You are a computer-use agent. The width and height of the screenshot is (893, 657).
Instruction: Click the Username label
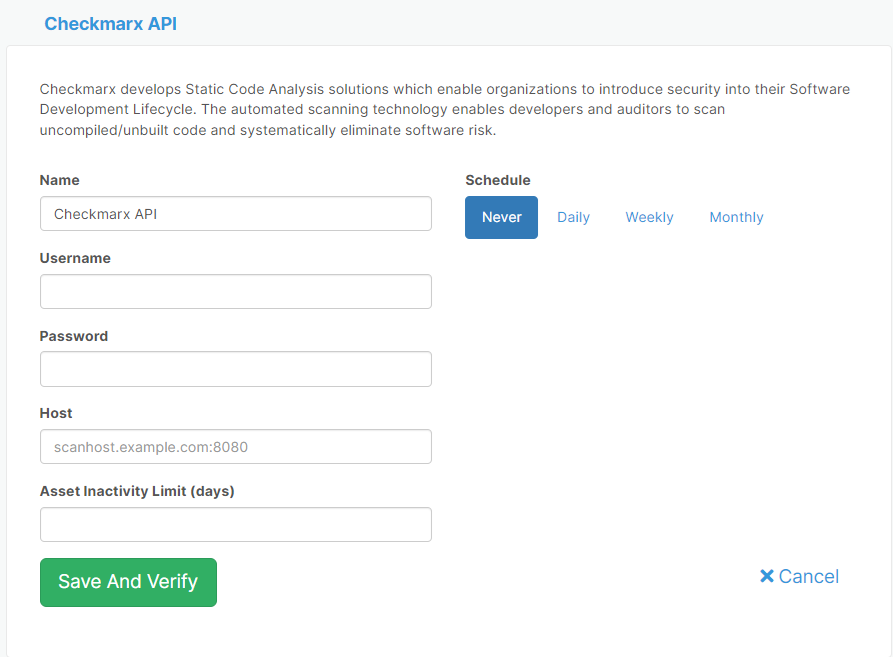(x=75, y=258)
